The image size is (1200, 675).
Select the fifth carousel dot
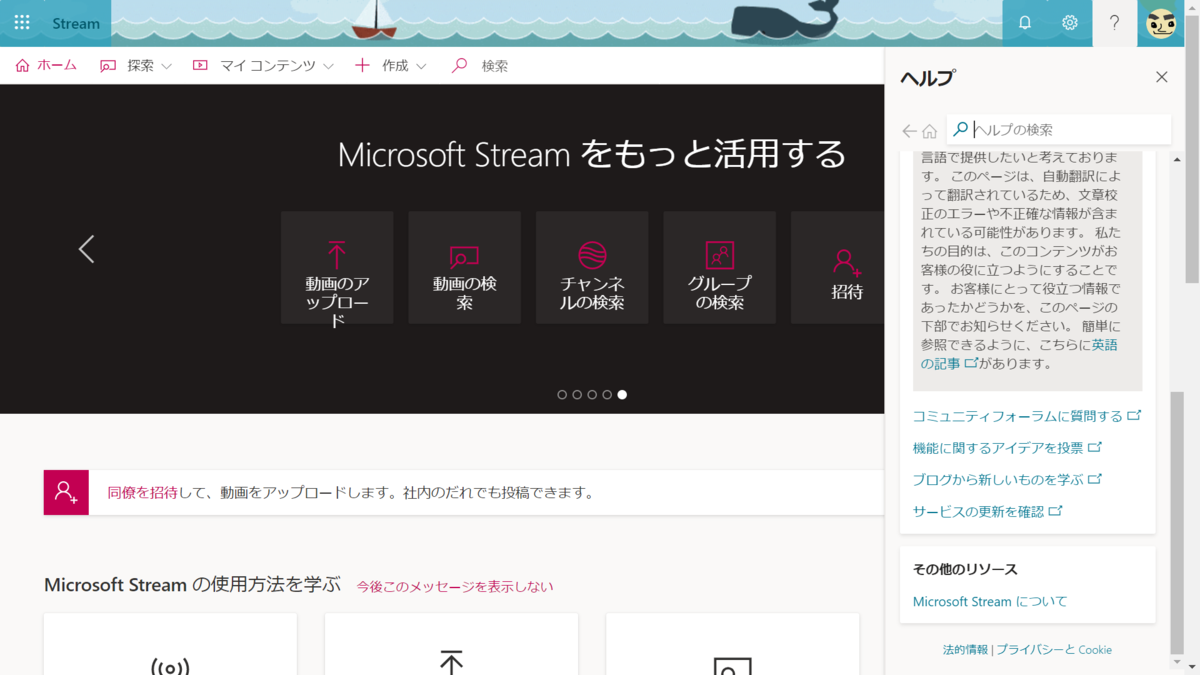[x=622, y=395]
